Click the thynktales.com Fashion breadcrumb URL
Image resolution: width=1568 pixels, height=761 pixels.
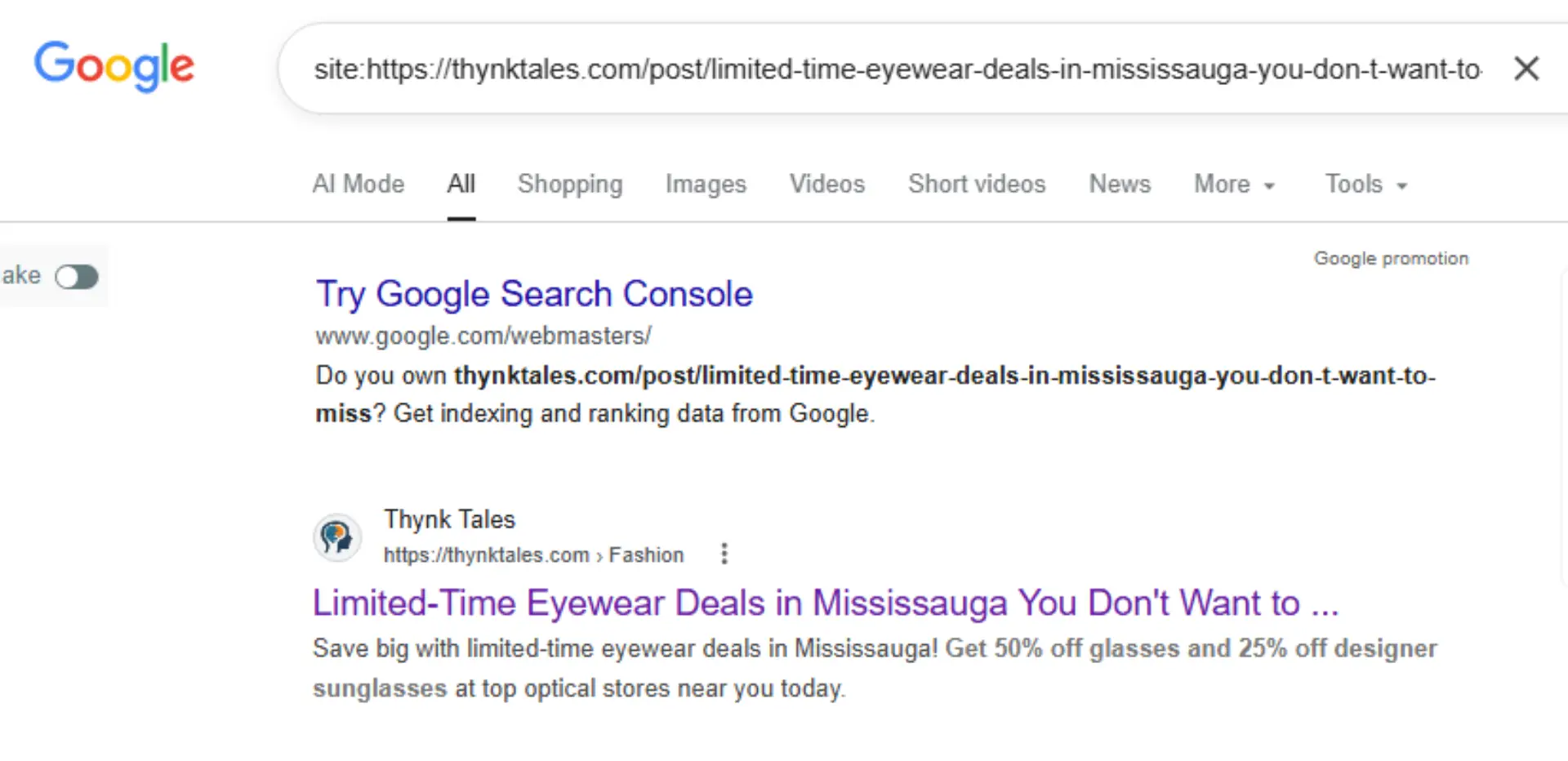(x=534, y=555)
